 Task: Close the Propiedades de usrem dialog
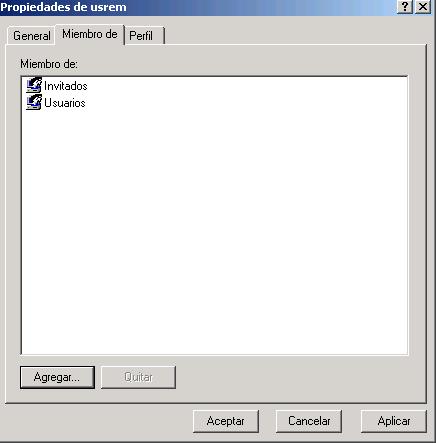pyautogui.click(x=423, y=6)
